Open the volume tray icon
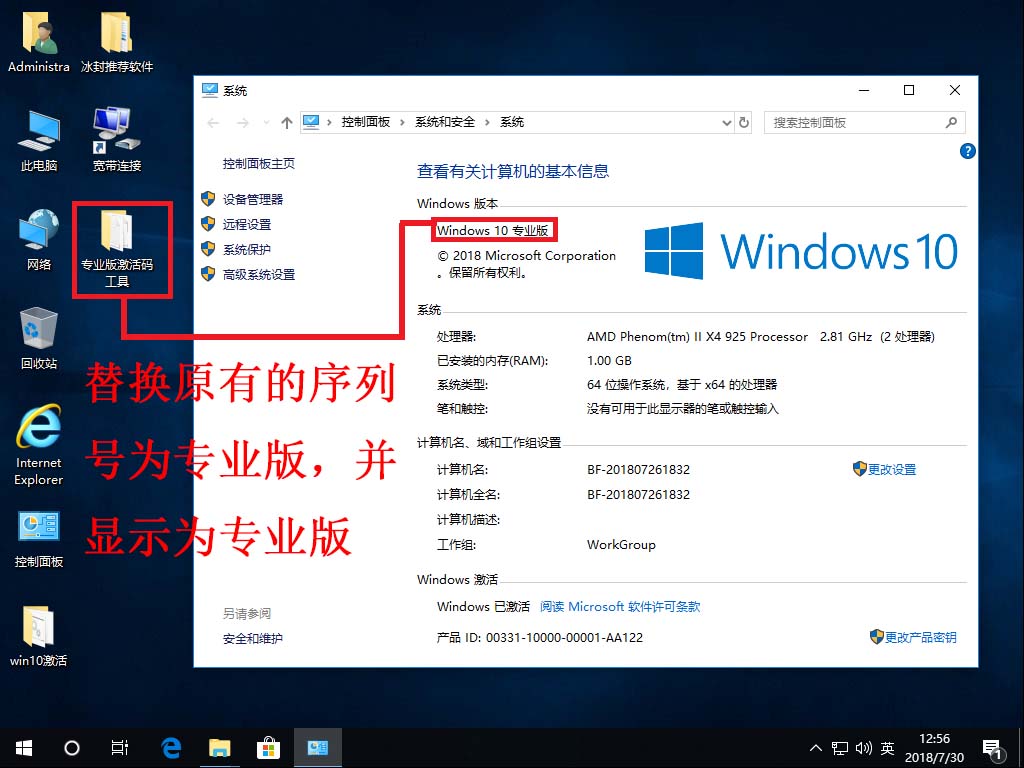This screenshot has height=768, width=1024. point(863,748)
